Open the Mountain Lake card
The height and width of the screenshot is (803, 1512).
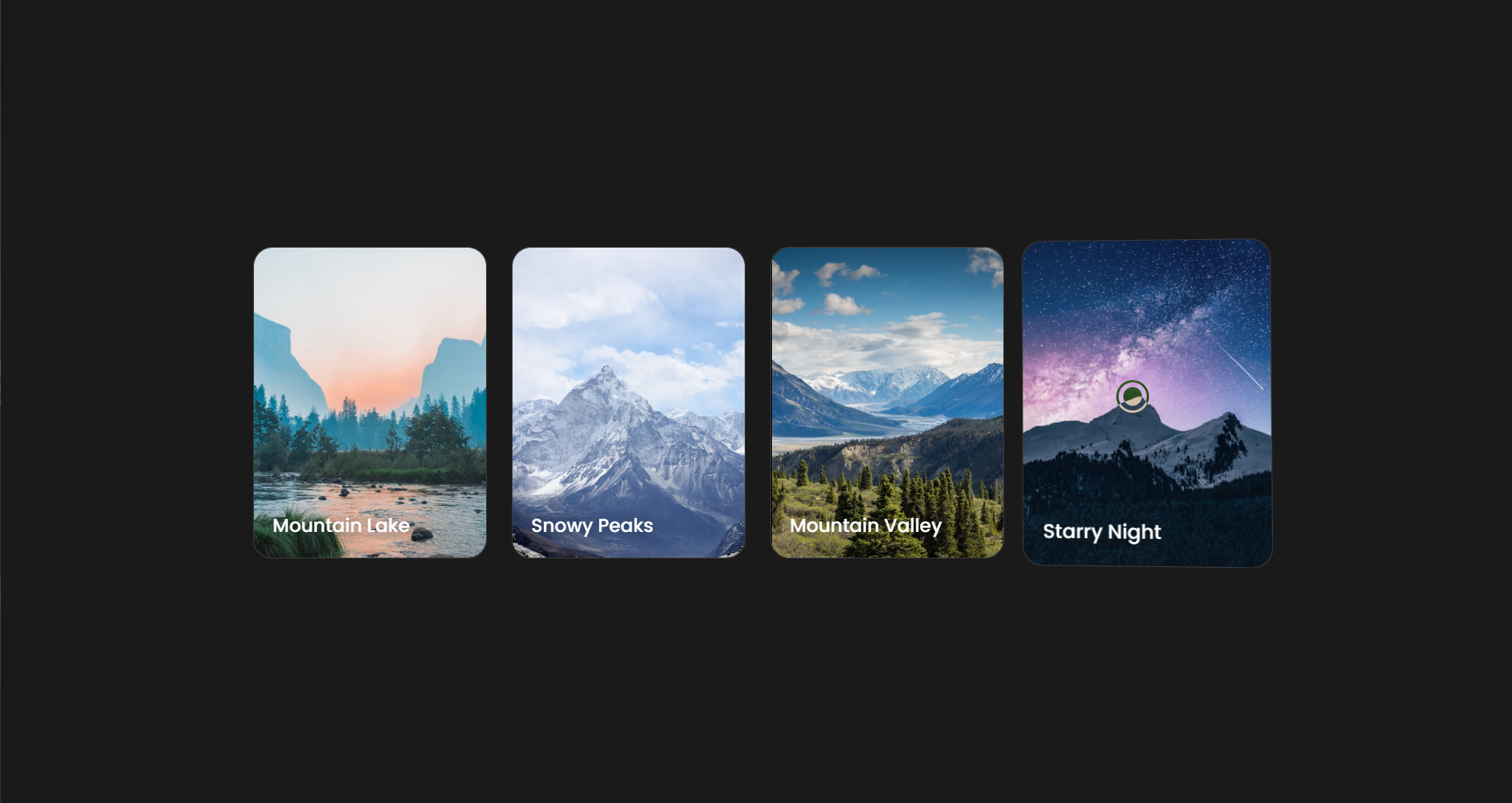(x=370, y=403)
